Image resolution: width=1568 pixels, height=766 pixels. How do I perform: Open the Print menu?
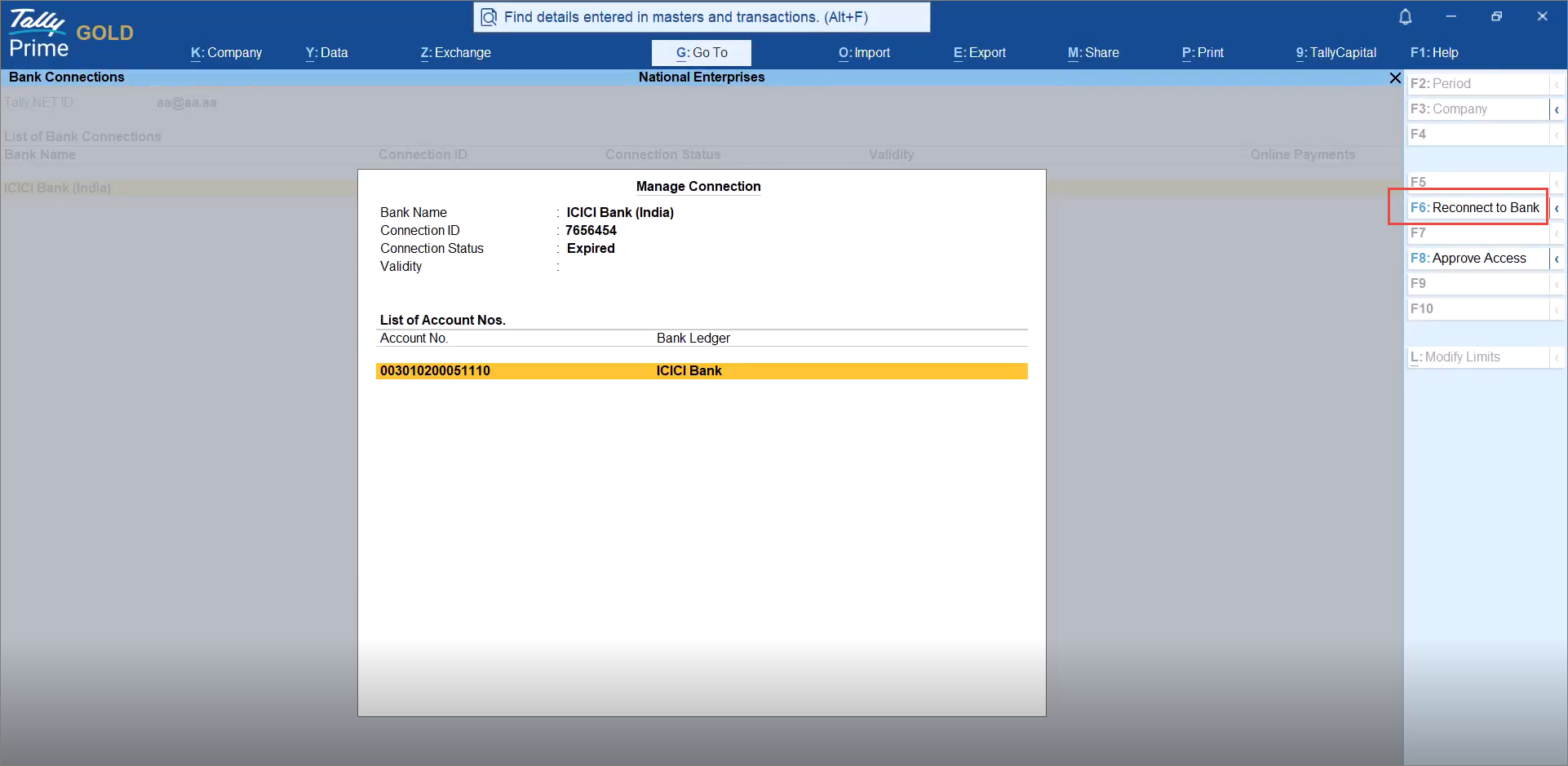coord(1201,52)
